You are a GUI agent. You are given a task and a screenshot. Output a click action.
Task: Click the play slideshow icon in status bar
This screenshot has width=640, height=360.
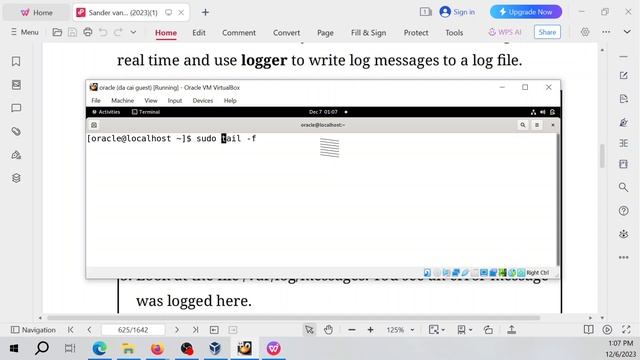(x=607, y=330)
